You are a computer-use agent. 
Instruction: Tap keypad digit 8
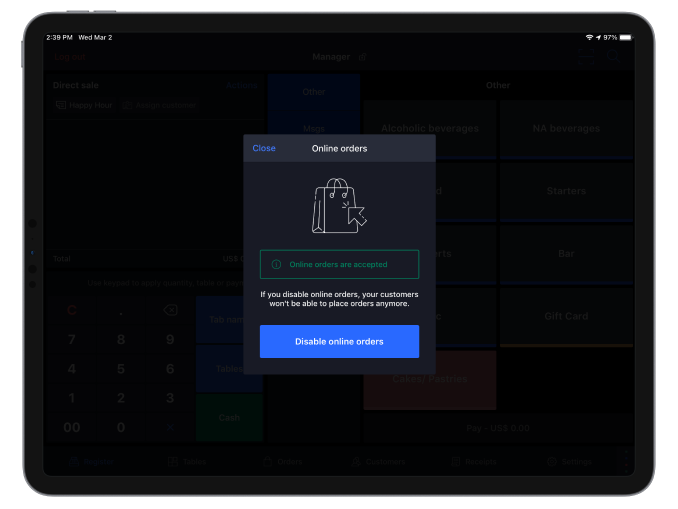(x=121, y=339)
